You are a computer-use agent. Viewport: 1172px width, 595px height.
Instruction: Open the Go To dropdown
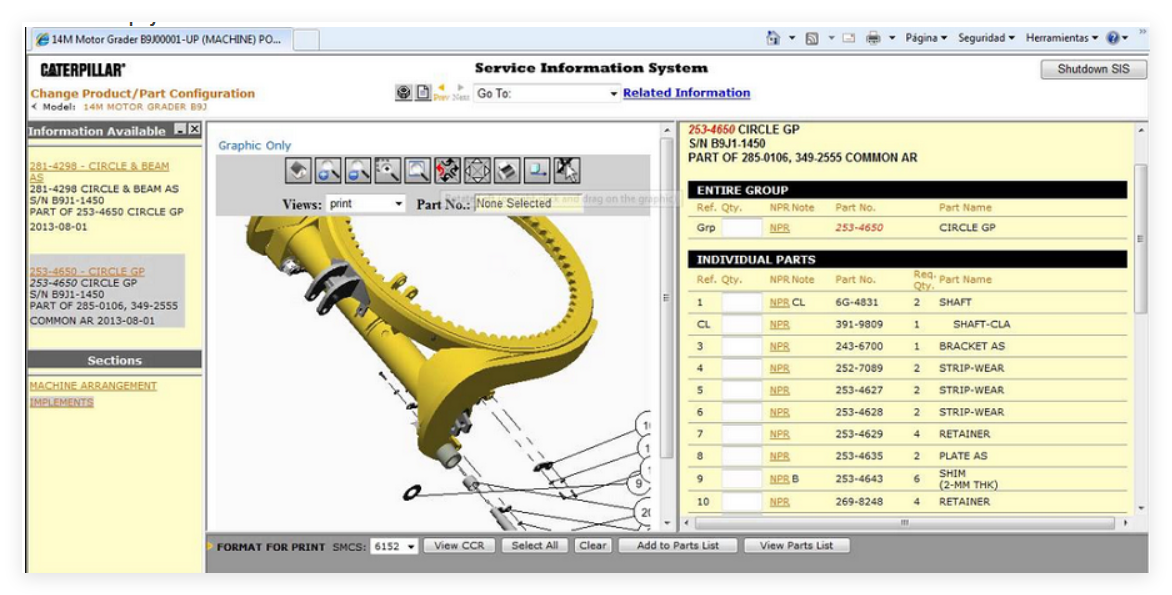[x=547, y=93]
